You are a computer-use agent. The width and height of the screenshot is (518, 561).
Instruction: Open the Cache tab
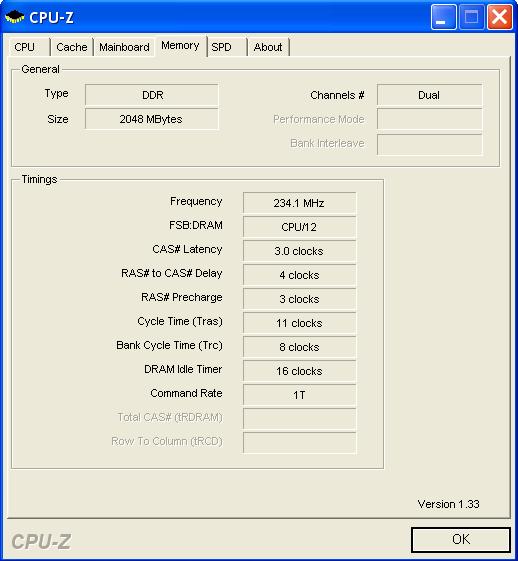[72, 47]
